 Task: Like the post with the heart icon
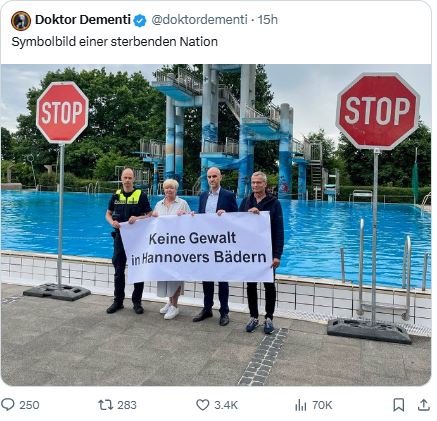(x=203, y=405)
